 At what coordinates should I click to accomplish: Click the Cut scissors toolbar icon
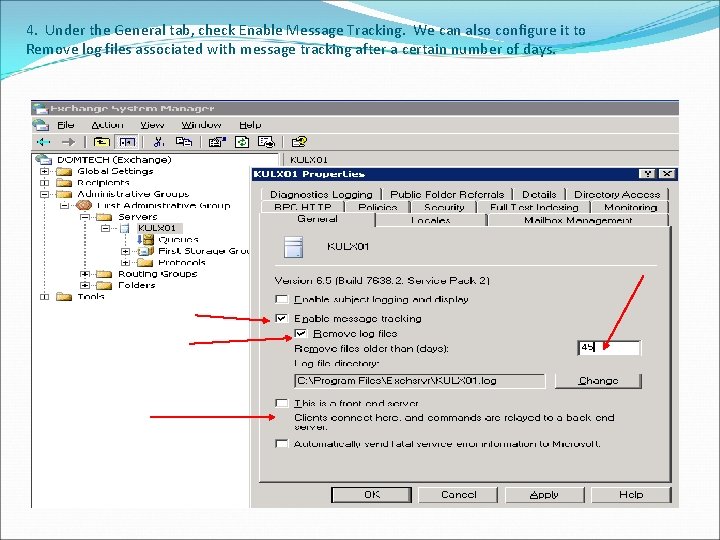[x=159, y=142]
